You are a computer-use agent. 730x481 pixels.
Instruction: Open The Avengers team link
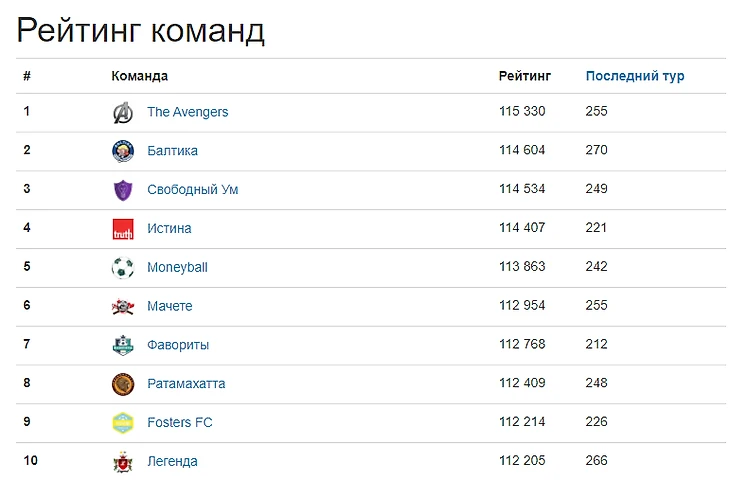coord(188,112)
